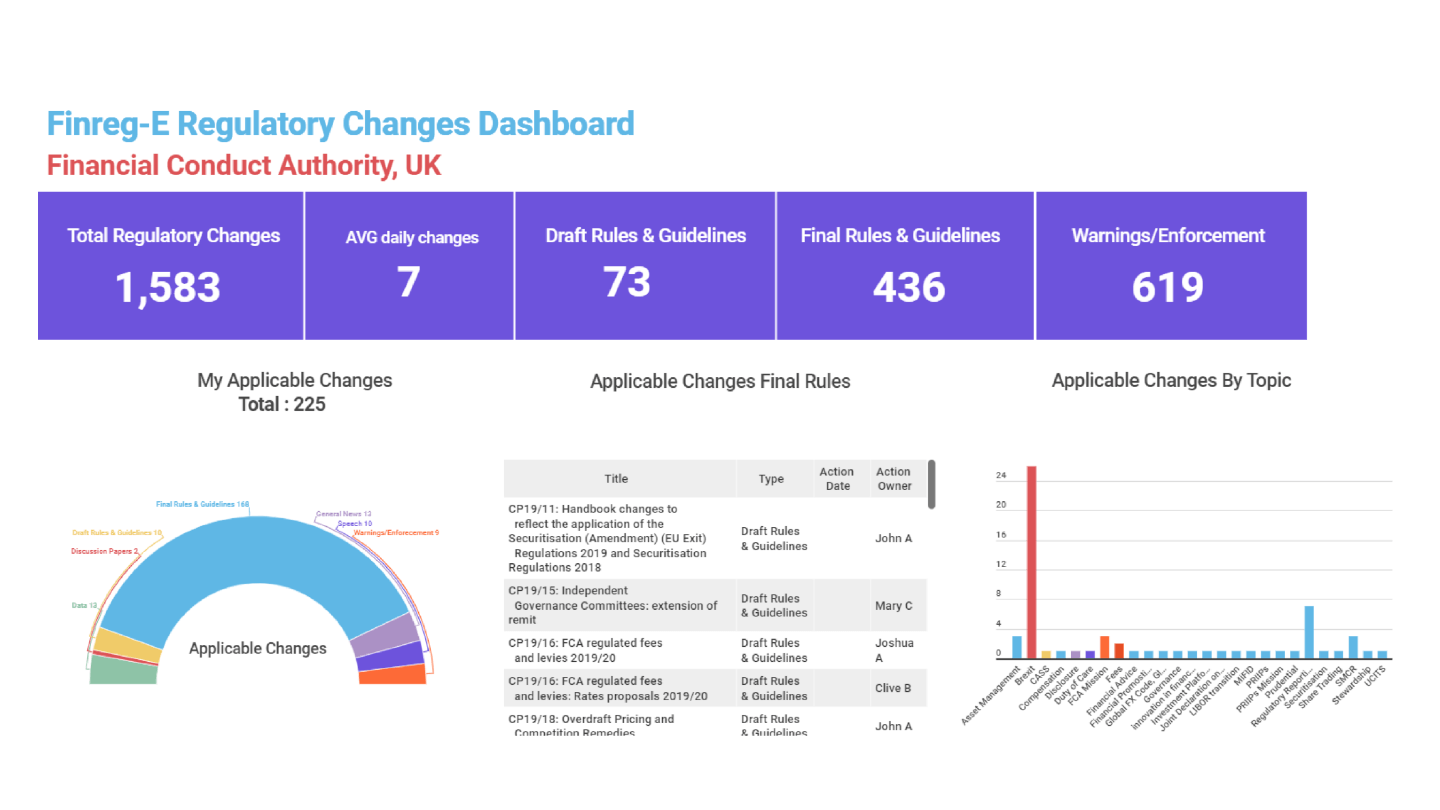
Task: Select the AVG daily changes tile
Action: (408, 265)
